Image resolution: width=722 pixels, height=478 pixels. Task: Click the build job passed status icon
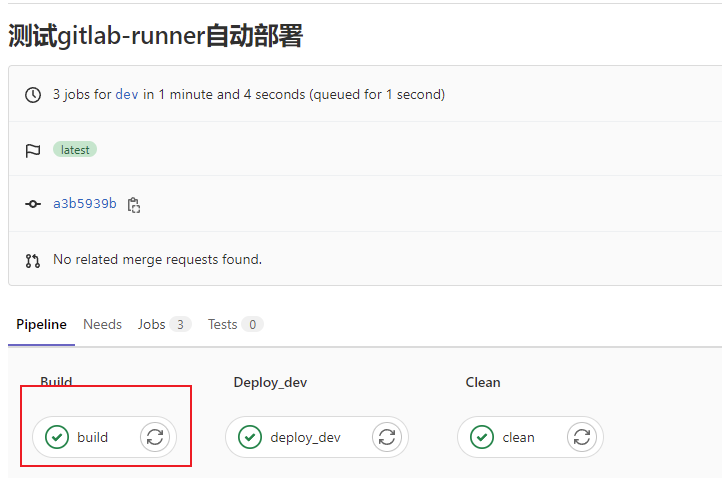click(57, 437)
